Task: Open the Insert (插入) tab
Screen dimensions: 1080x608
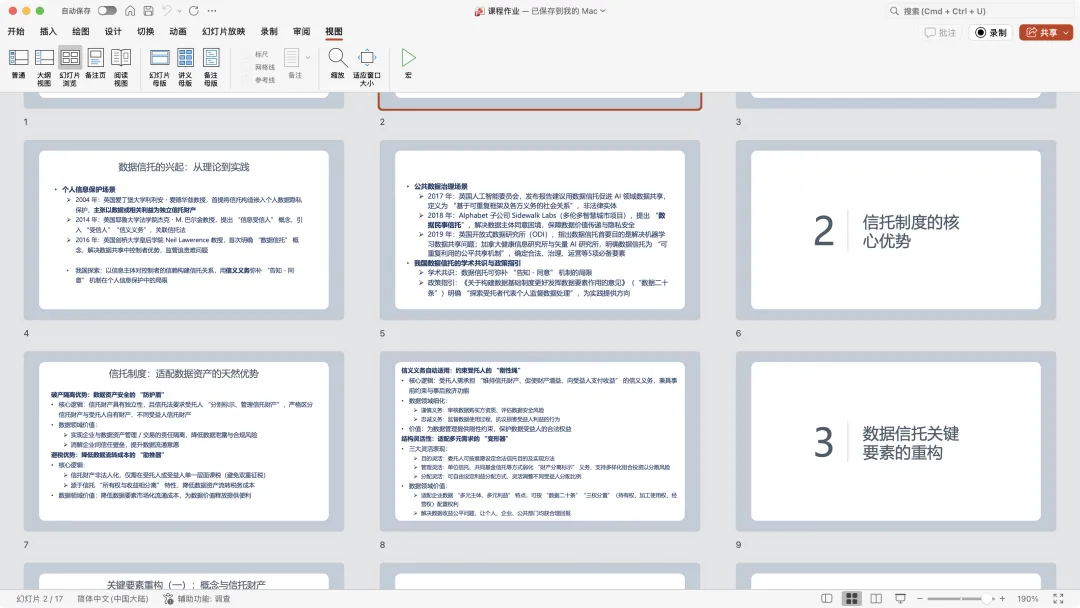Action: click(48, 32)
